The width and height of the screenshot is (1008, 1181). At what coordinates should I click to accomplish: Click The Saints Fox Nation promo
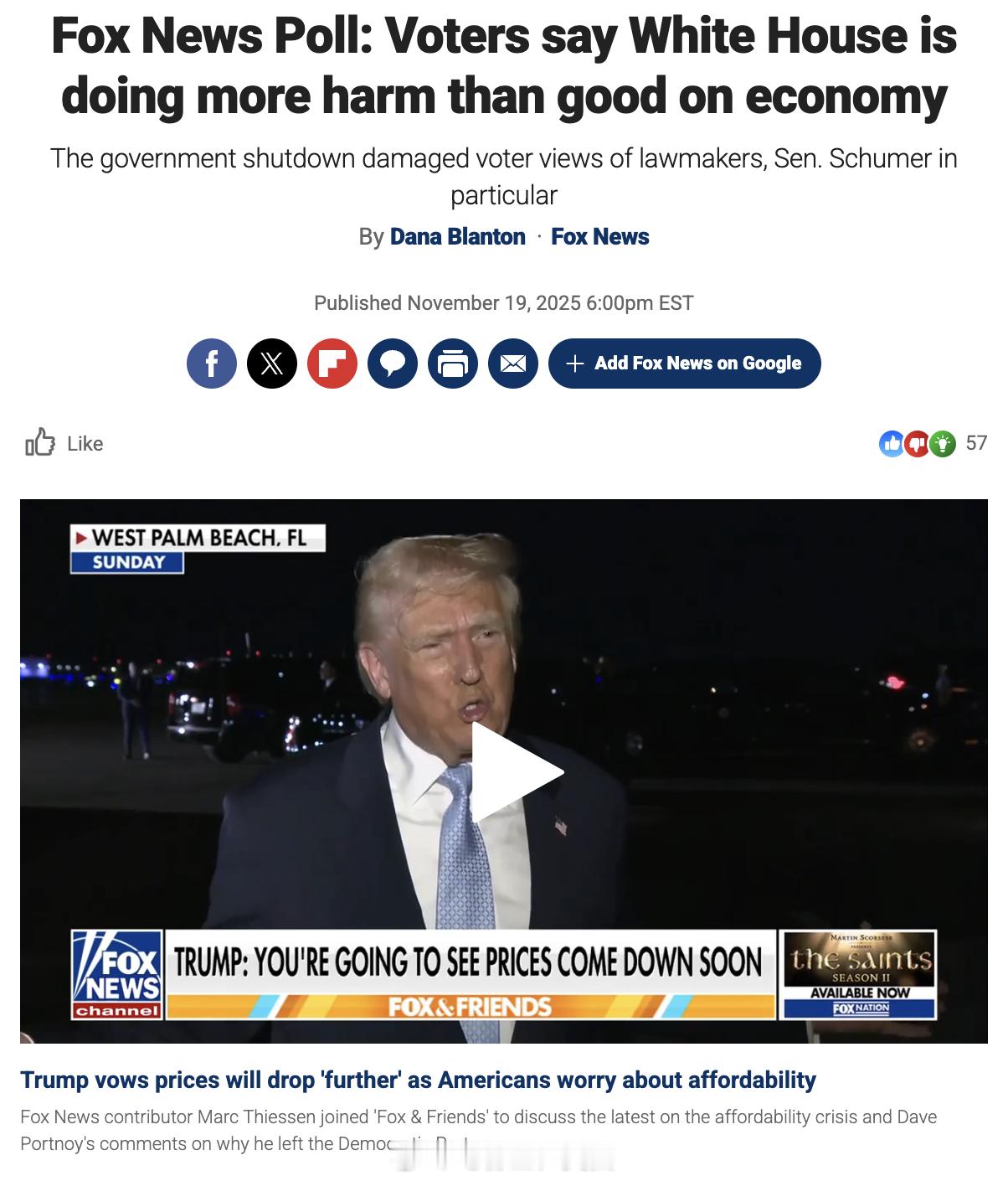[858, 975]
